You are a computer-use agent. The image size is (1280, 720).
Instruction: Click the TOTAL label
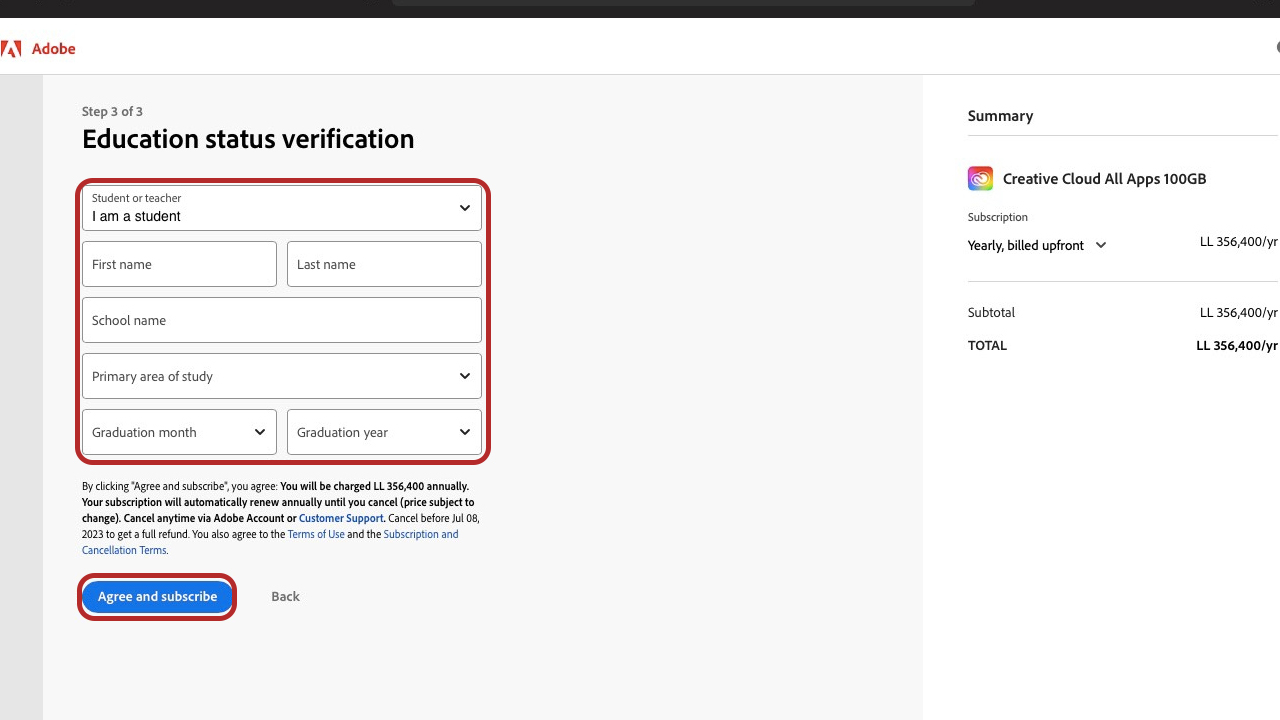click(987, 345)
